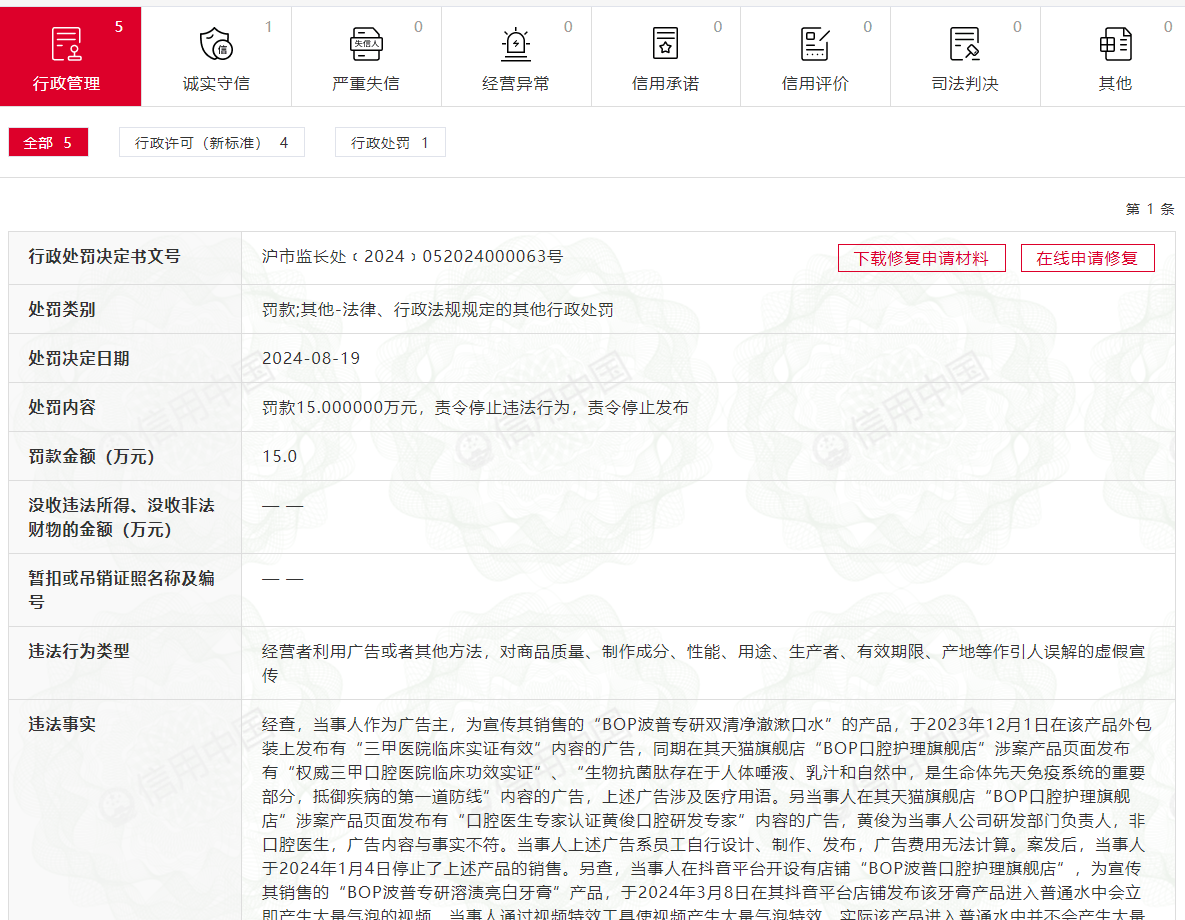The width and height of the screenshot is (1185, 920).
Task: Click the 在线申请修复 button
Action: pyautogui.click(x=1087, y=257)
